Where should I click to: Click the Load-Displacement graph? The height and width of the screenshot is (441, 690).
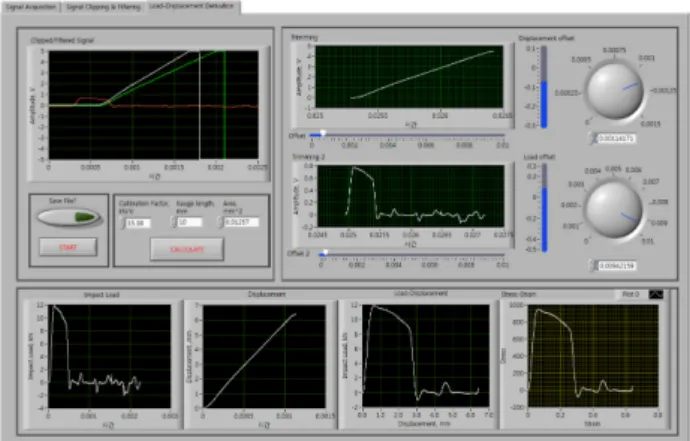coord(426,355)
